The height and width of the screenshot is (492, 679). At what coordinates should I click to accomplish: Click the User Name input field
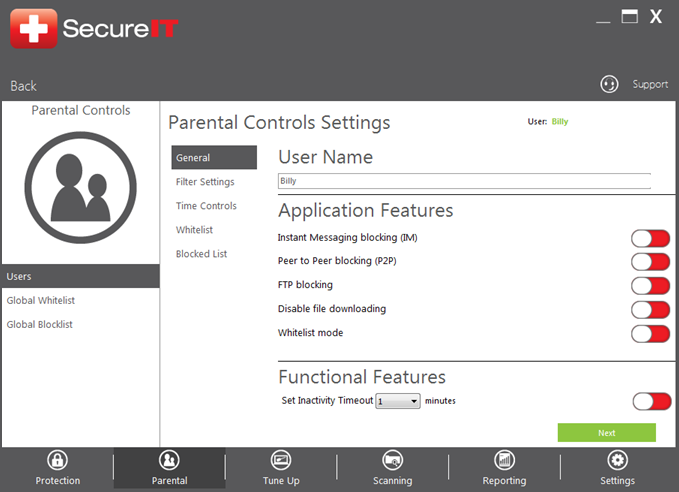[464, 181]
